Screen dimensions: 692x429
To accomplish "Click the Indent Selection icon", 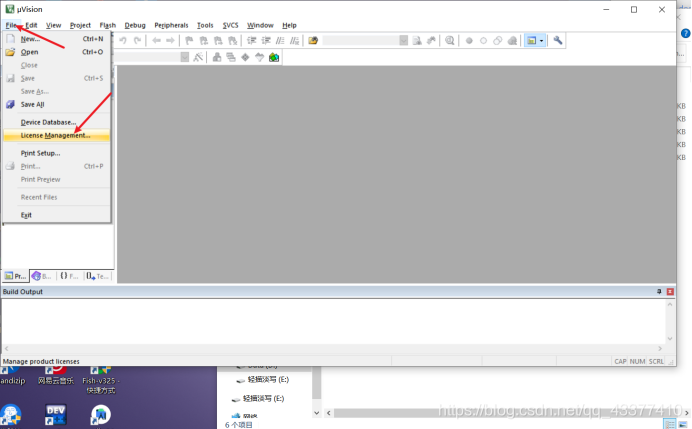I will click(x=252, y=41).
